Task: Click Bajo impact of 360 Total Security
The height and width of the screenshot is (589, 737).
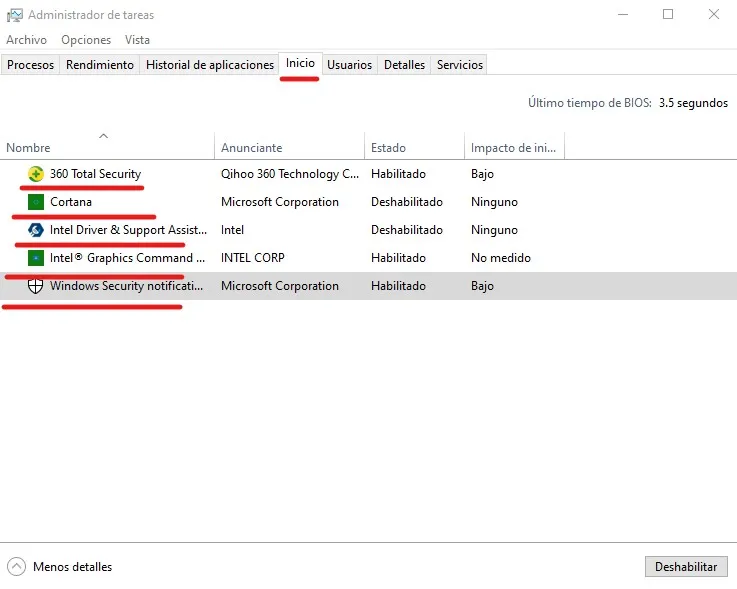Action: [482, 174]
